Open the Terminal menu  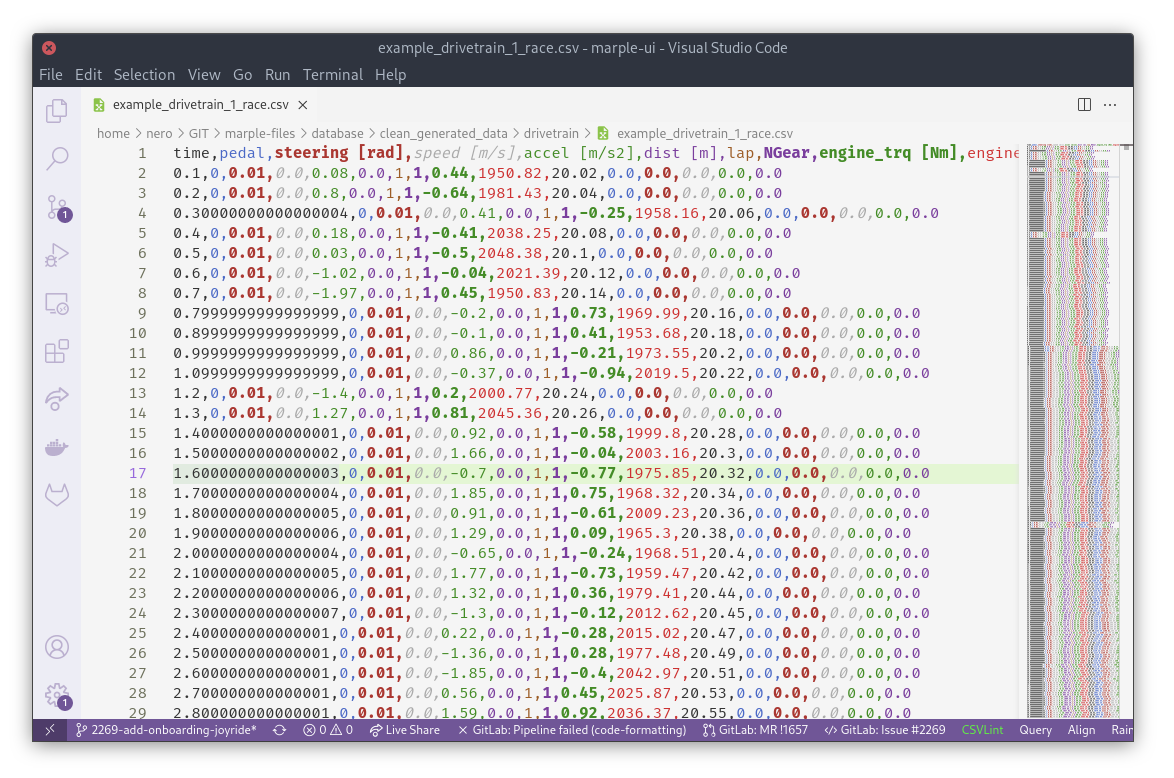(x=332, y=75)
